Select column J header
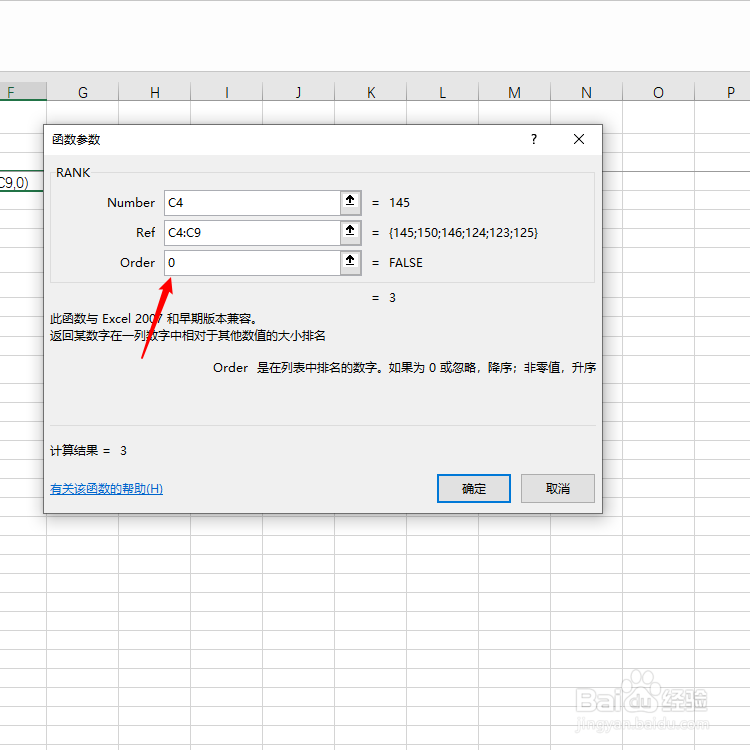This screenshot has height=750, width=750. [298, 92]
